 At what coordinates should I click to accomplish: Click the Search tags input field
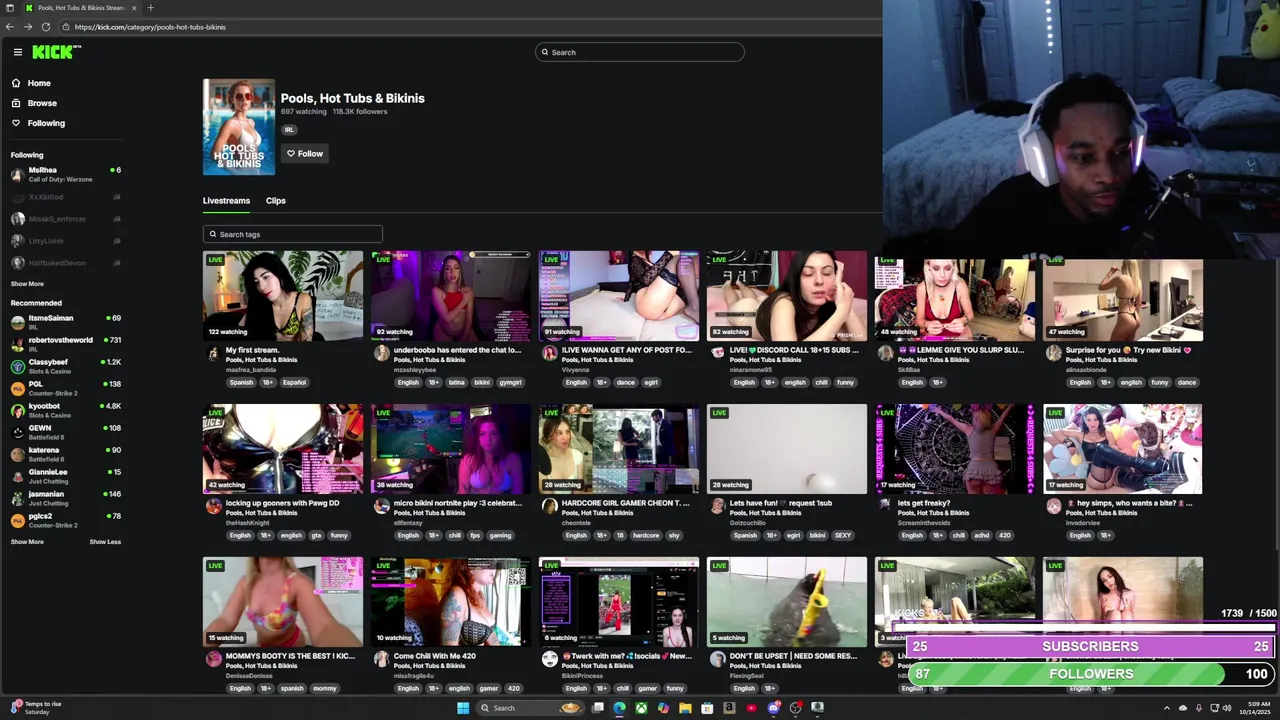tap(292, 234)
